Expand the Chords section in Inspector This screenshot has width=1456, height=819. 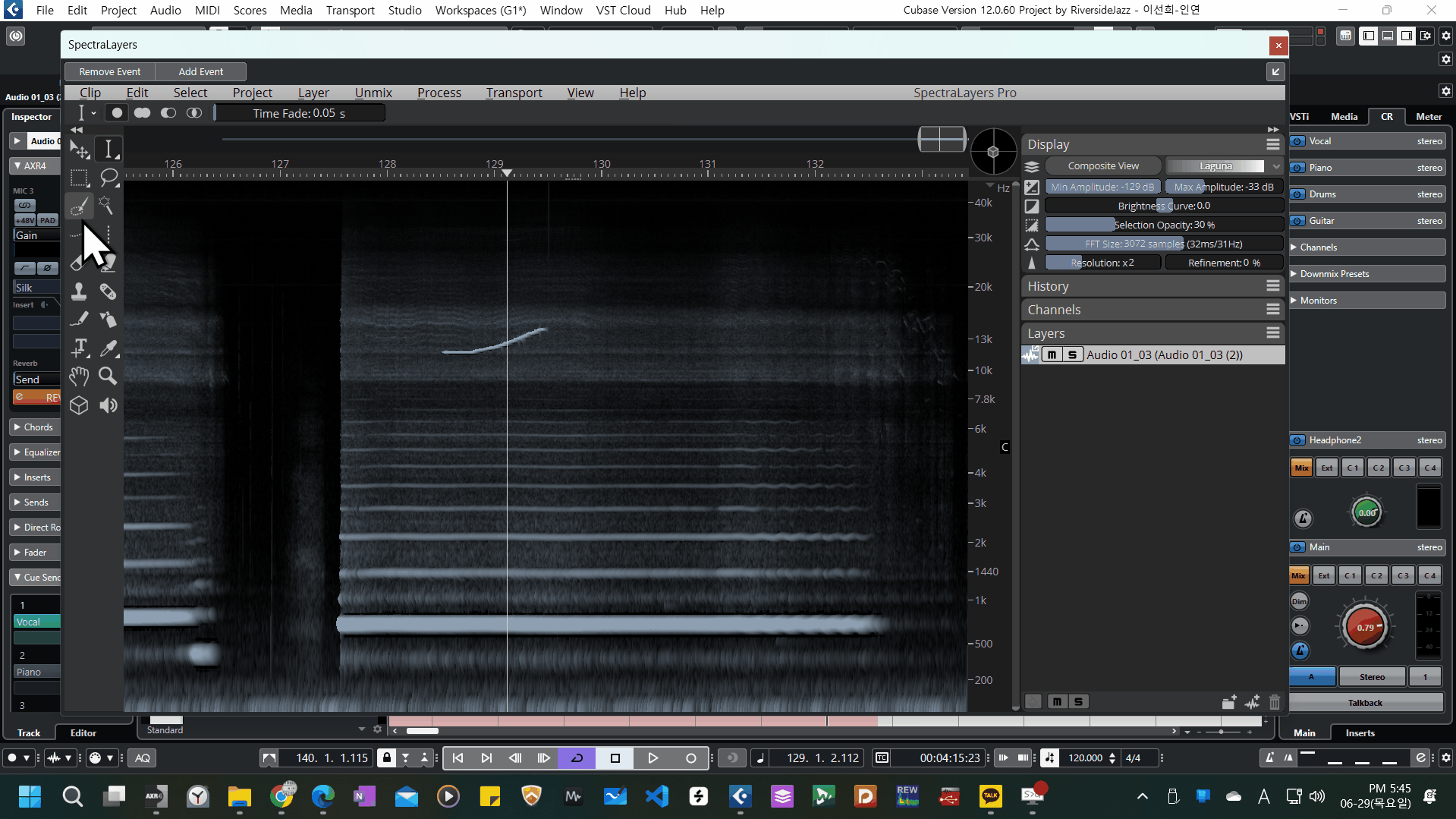tap(37, 427)
